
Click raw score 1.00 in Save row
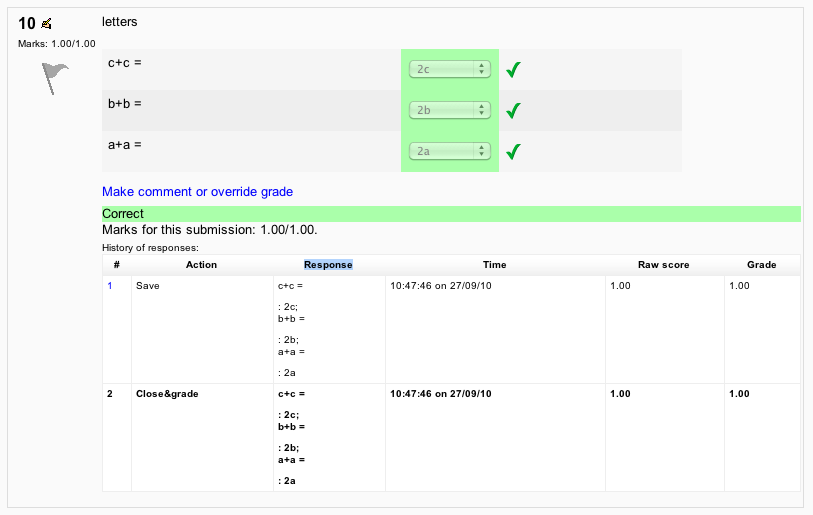click(620, 286)
